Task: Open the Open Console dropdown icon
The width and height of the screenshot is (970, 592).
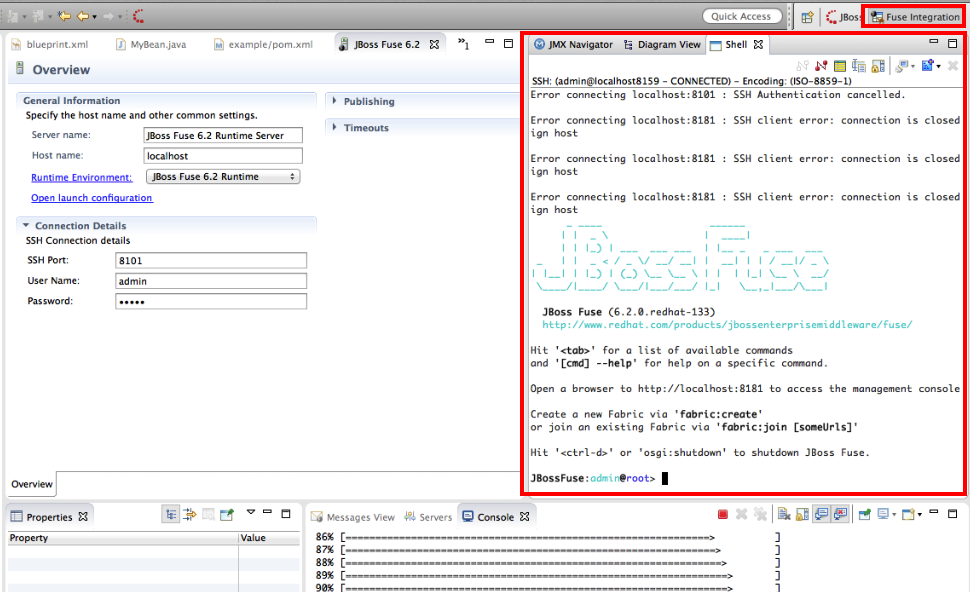Action: [x=912, y=514]
